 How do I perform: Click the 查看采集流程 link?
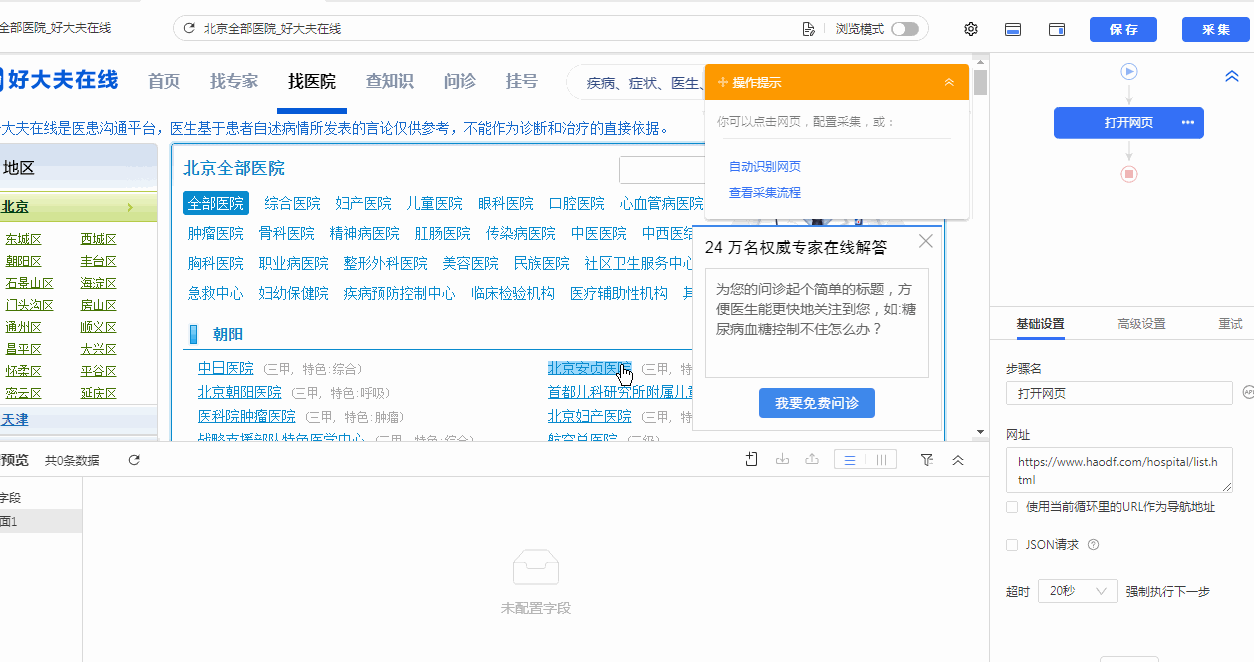[765, 193]
